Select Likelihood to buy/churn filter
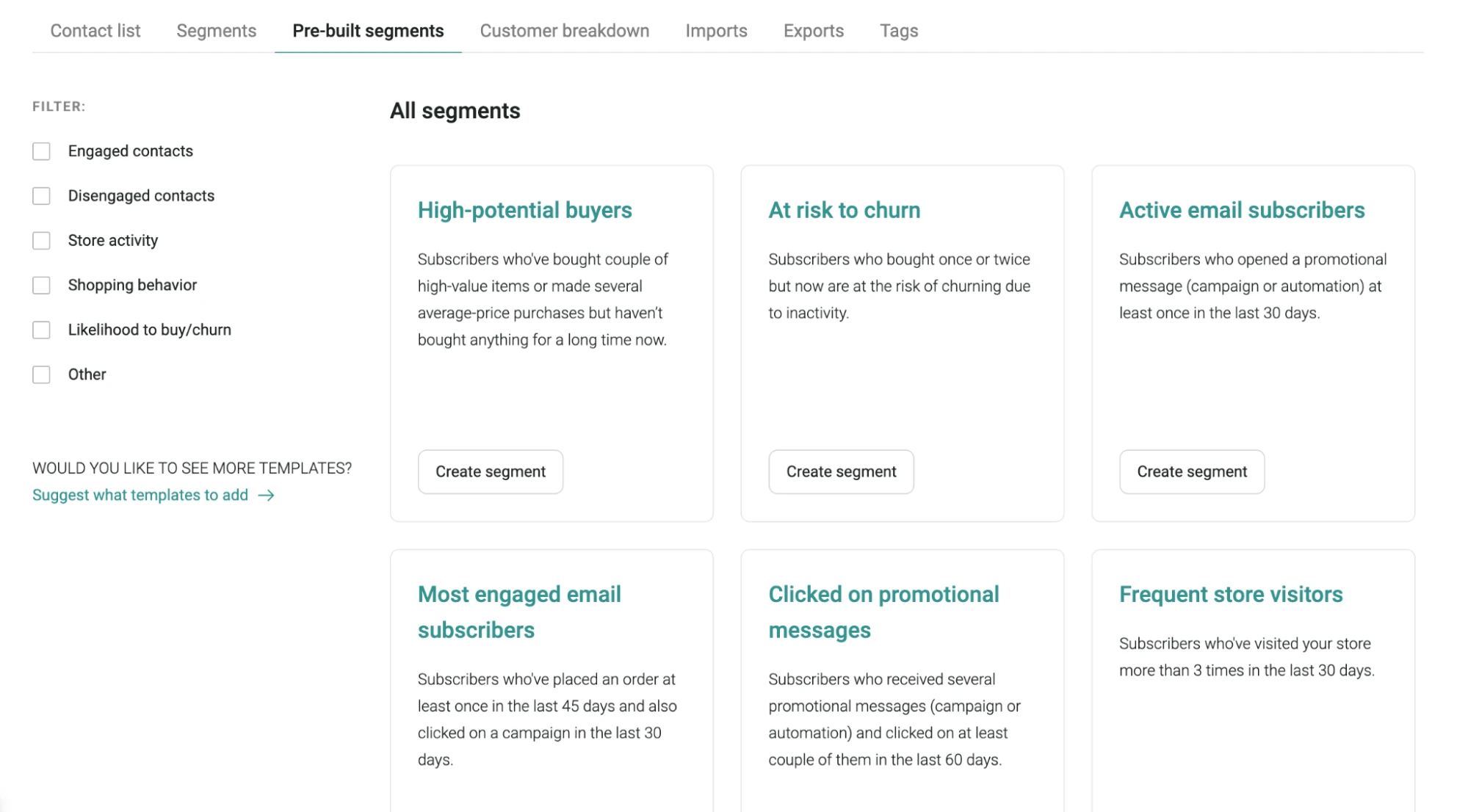Screen dimensions: 1468x812 pos(41,329)
